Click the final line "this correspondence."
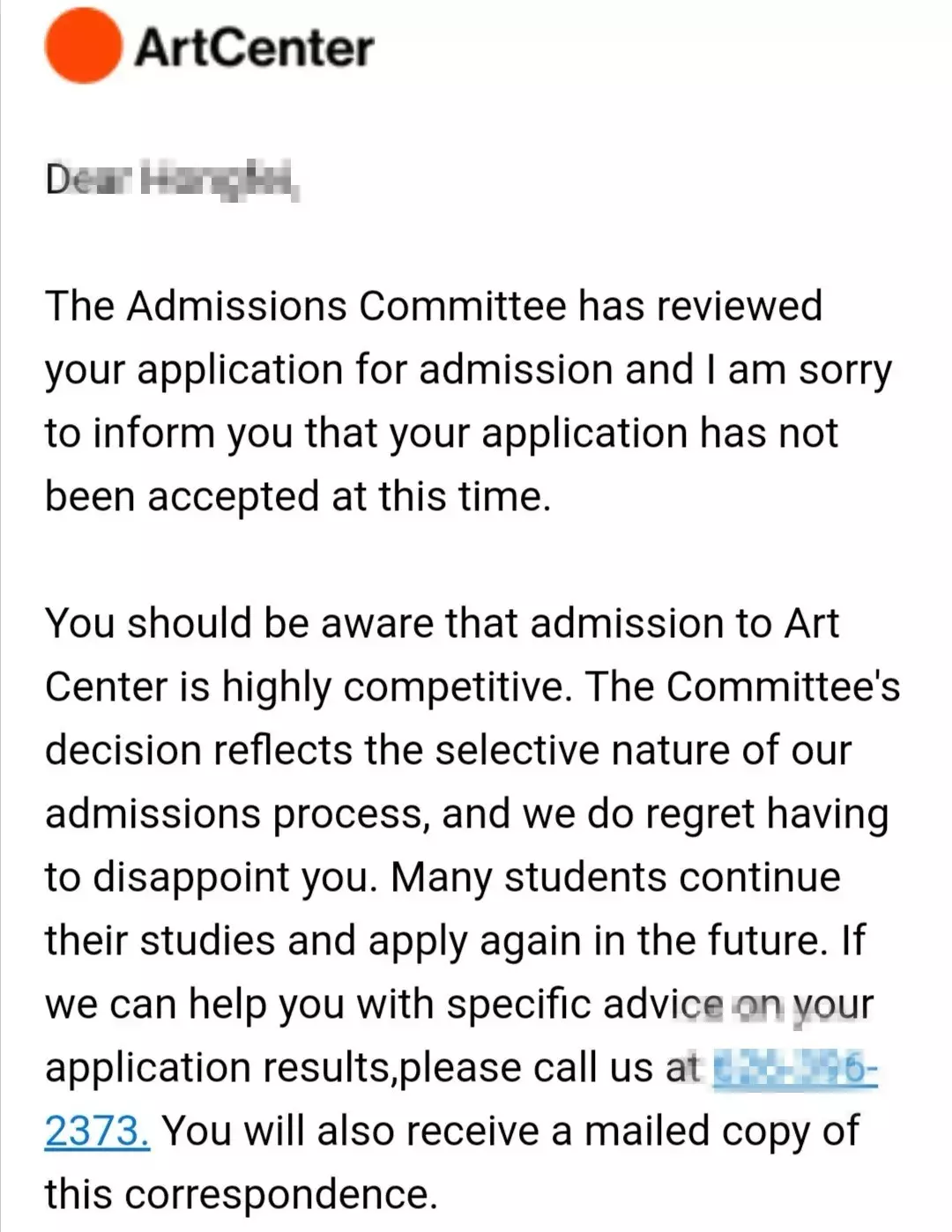Image resolution: width=952 pixels, height=1232 pixels. [x=242, y=1194]
